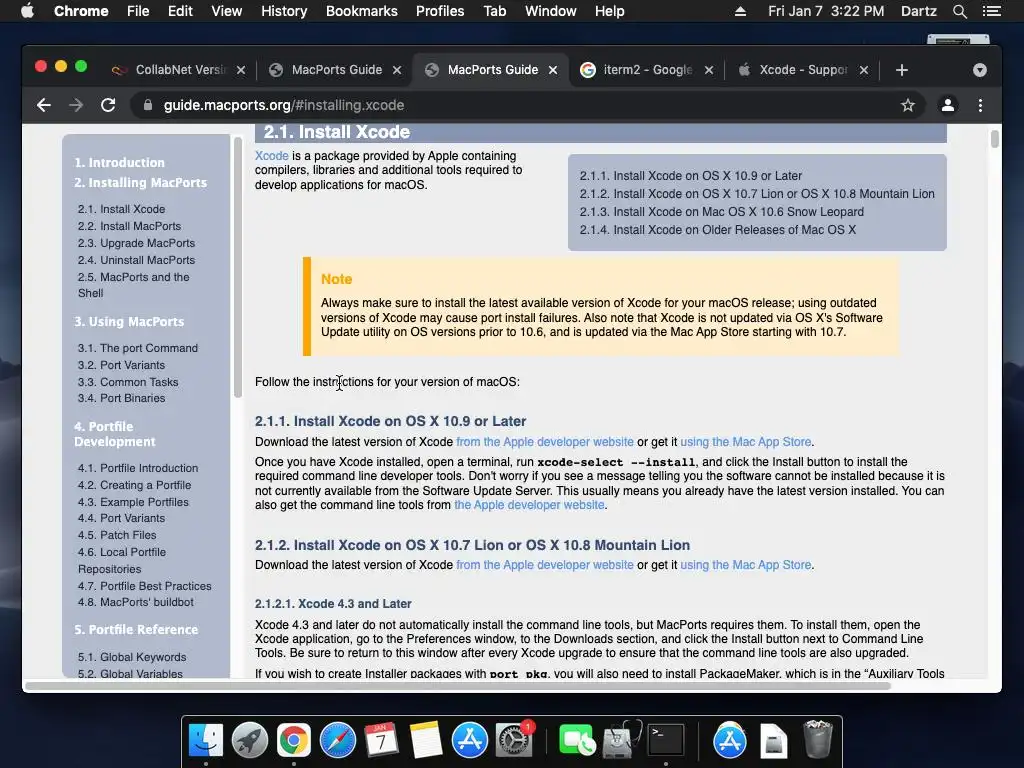The height and width of the screenshot is (768, 1024).
Task: Open the Bookmarks menu
Action: 362,11
